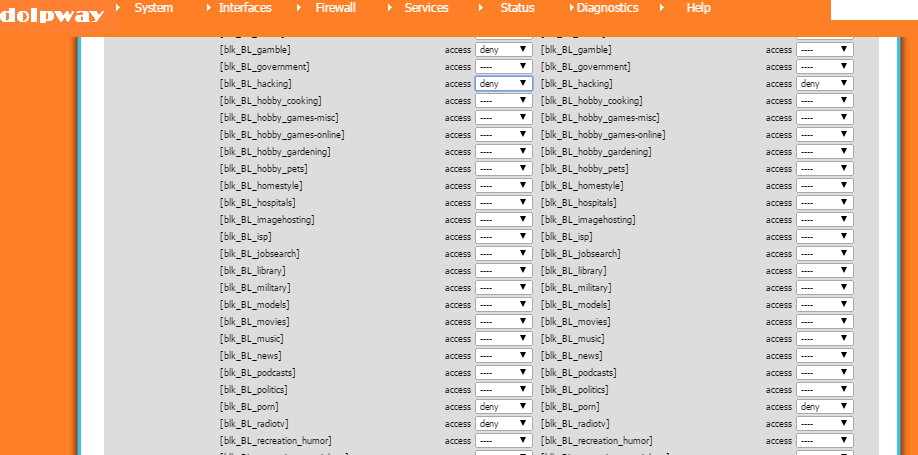Click the dolpway logo

tap(50, 13)
